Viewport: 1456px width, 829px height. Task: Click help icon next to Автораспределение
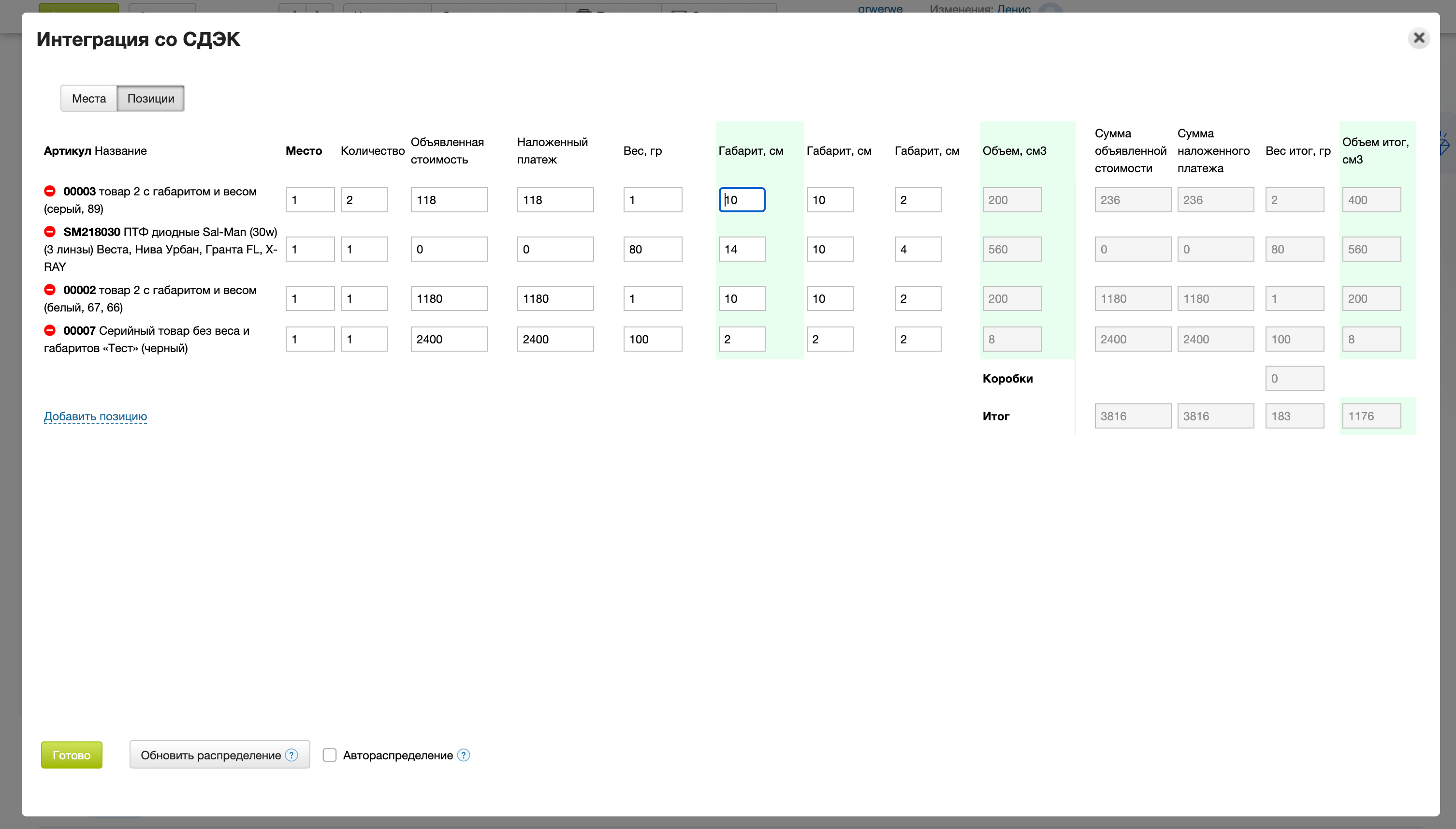[464, 755]
